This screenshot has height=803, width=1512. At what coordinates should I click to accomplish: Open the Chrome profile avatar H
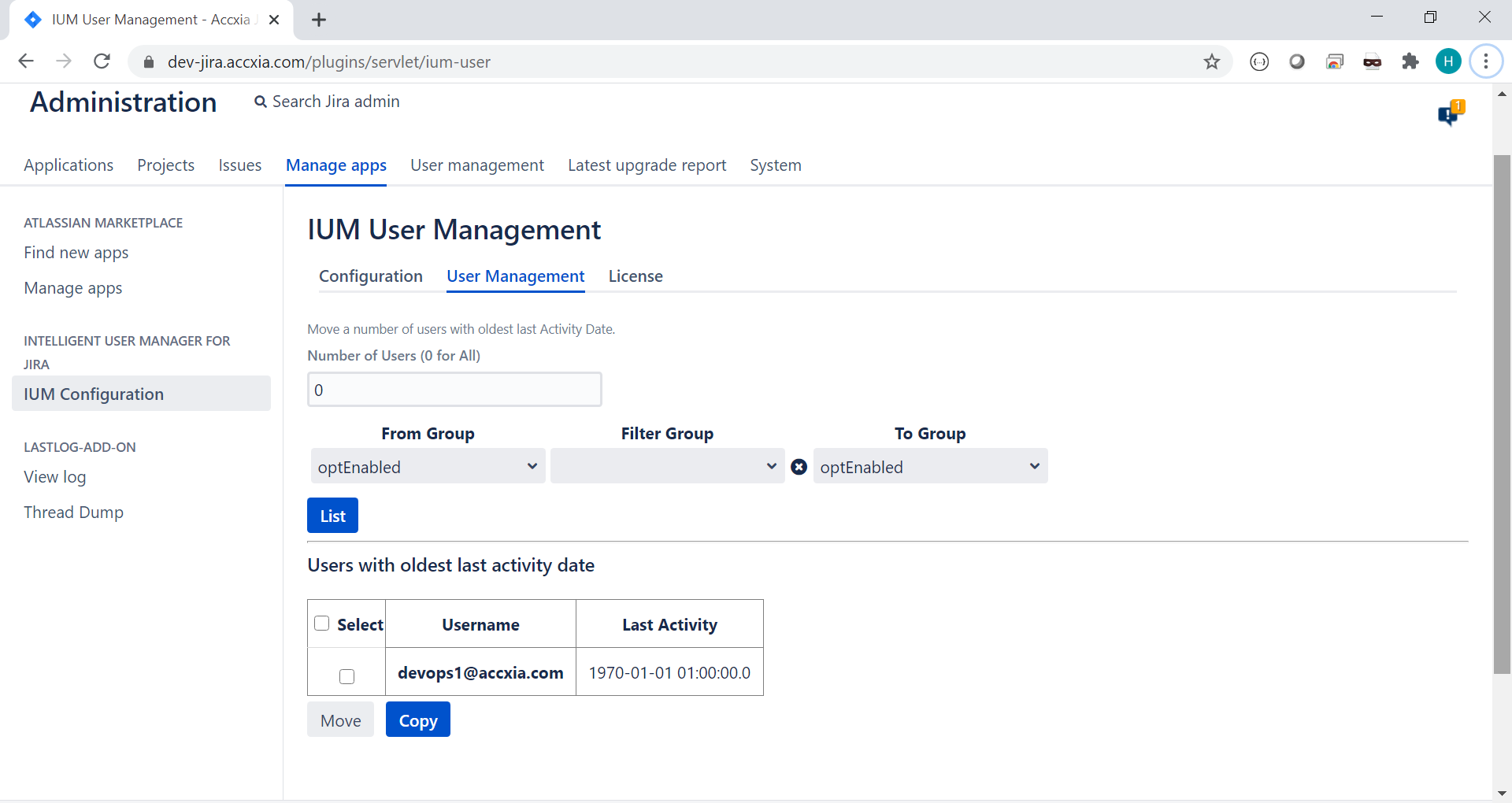(x=1447, y=61)
